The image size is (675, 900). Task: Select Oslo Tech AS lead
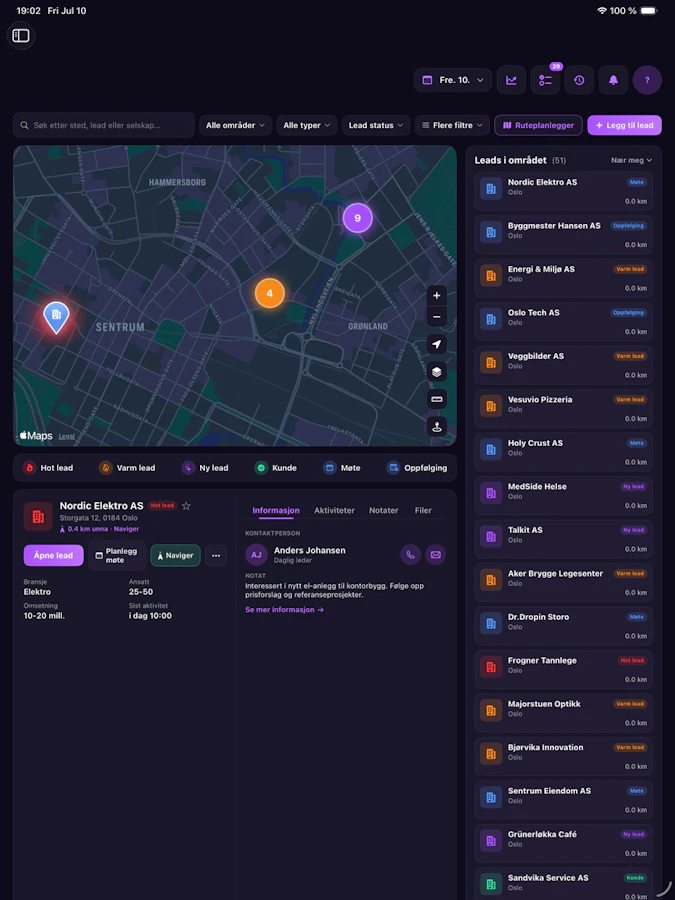(x=564, y=322)
